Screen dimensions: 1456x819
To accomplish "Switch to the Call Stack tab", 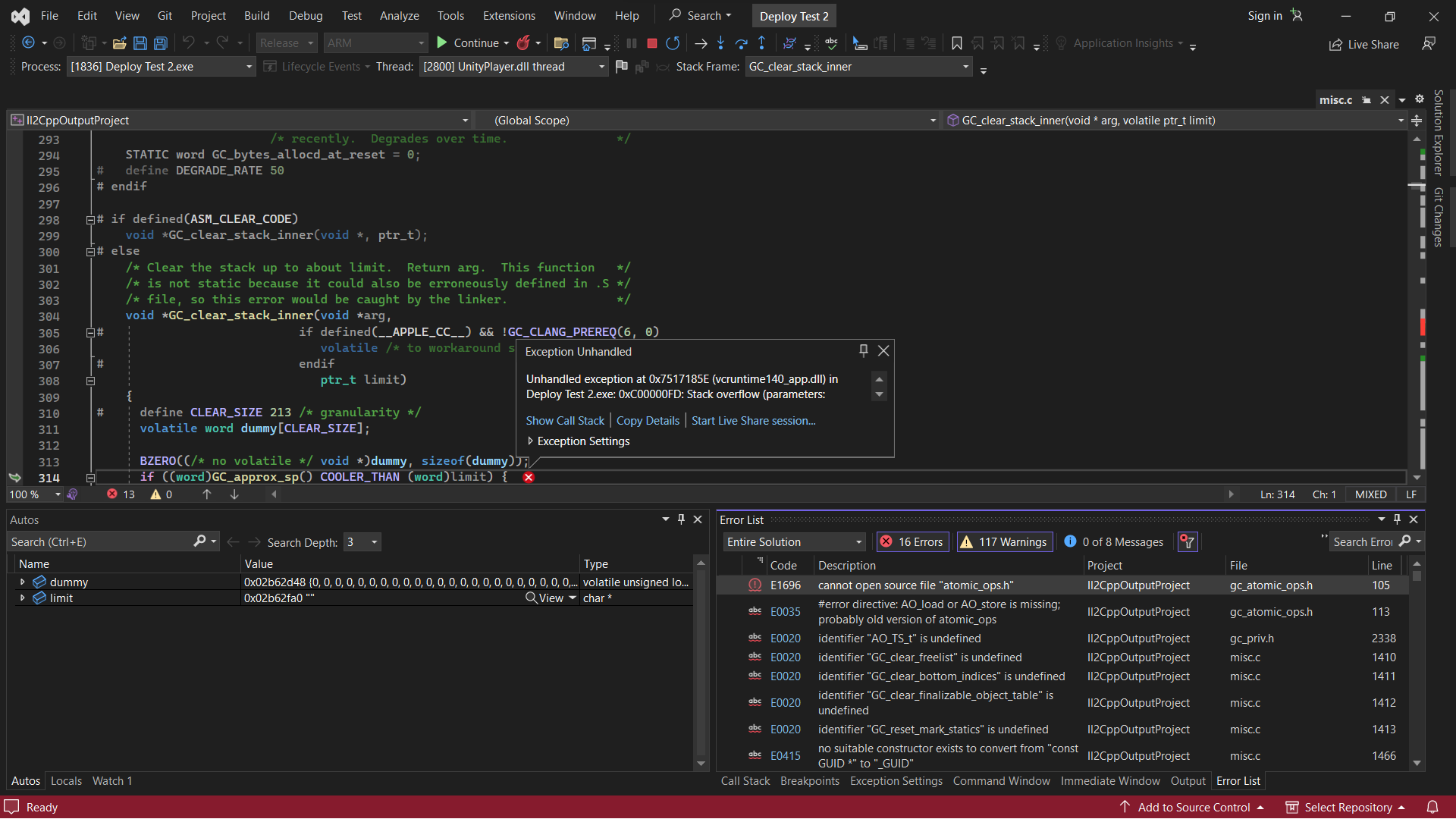I will pyautogui.click(x=745, y=780).
